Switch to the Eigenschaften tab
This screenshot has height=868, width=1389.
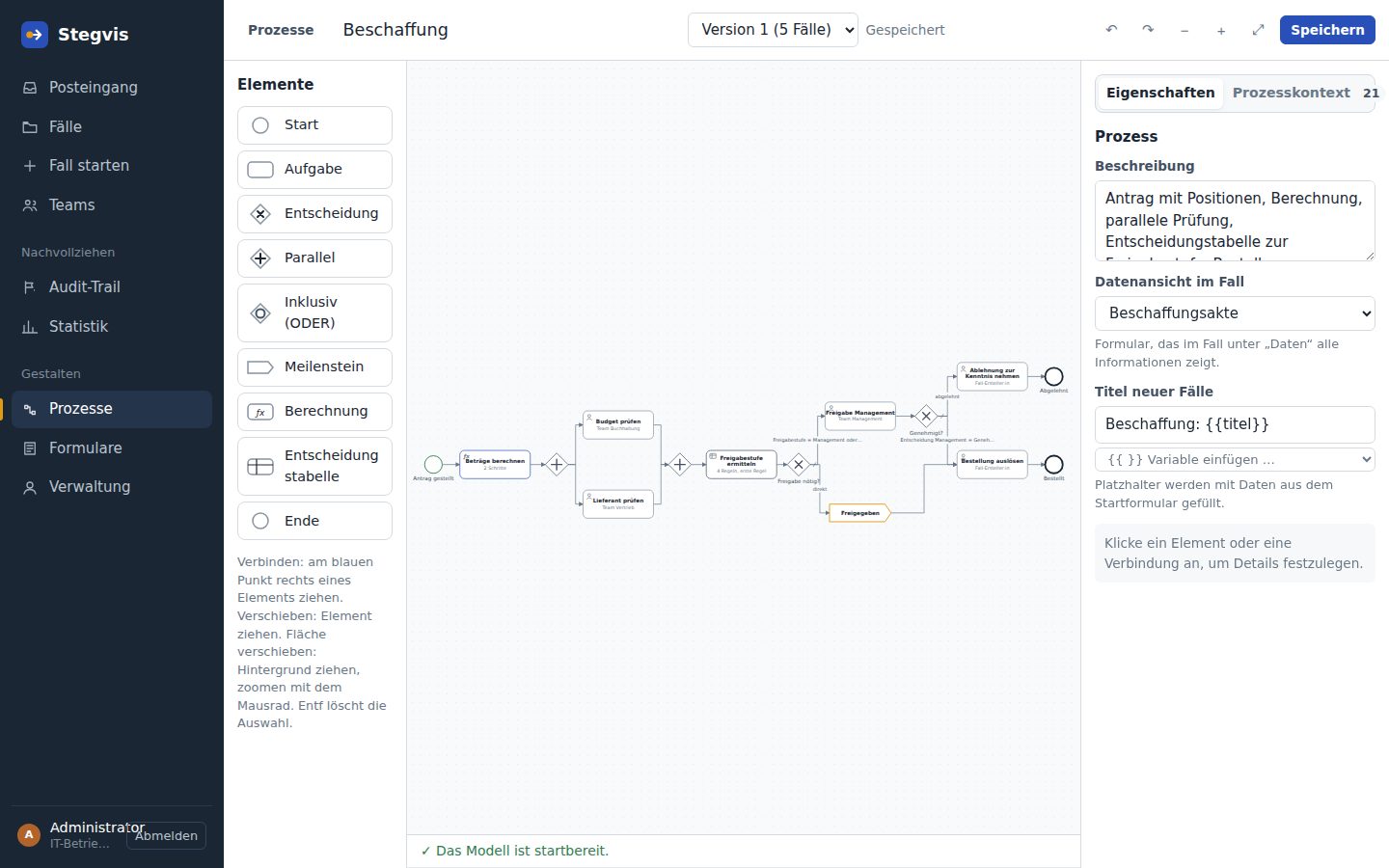[x=1160, y=94]
